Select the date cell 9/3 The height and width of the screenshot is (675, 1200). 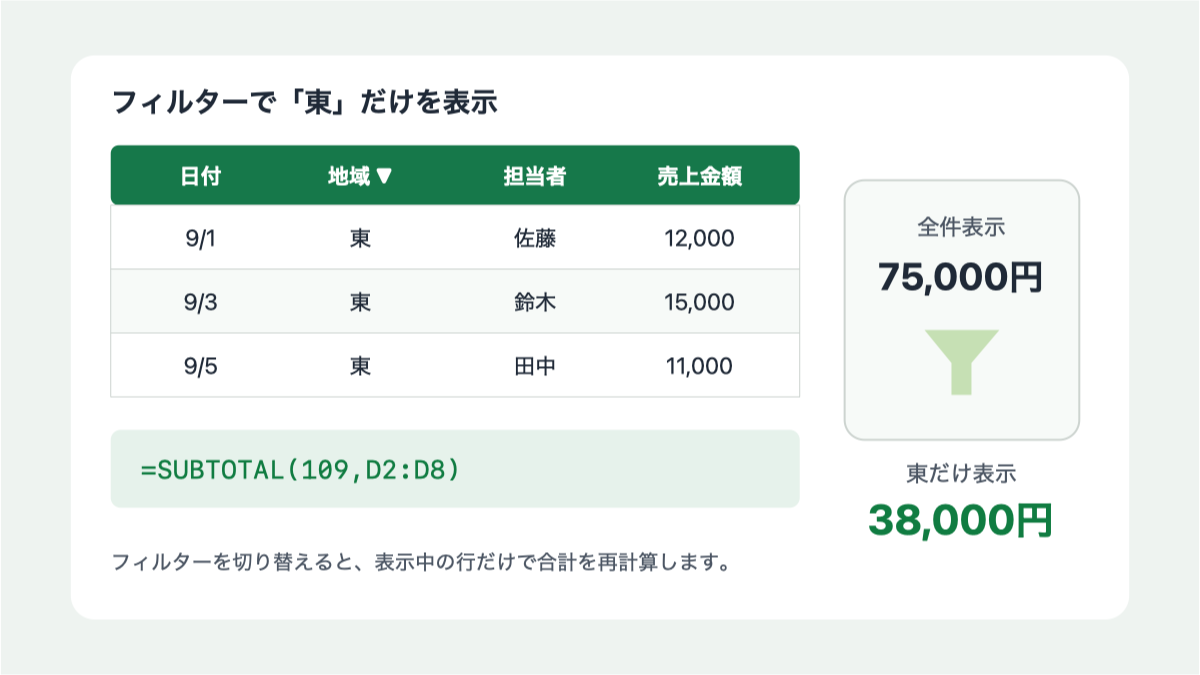[200, 302]
